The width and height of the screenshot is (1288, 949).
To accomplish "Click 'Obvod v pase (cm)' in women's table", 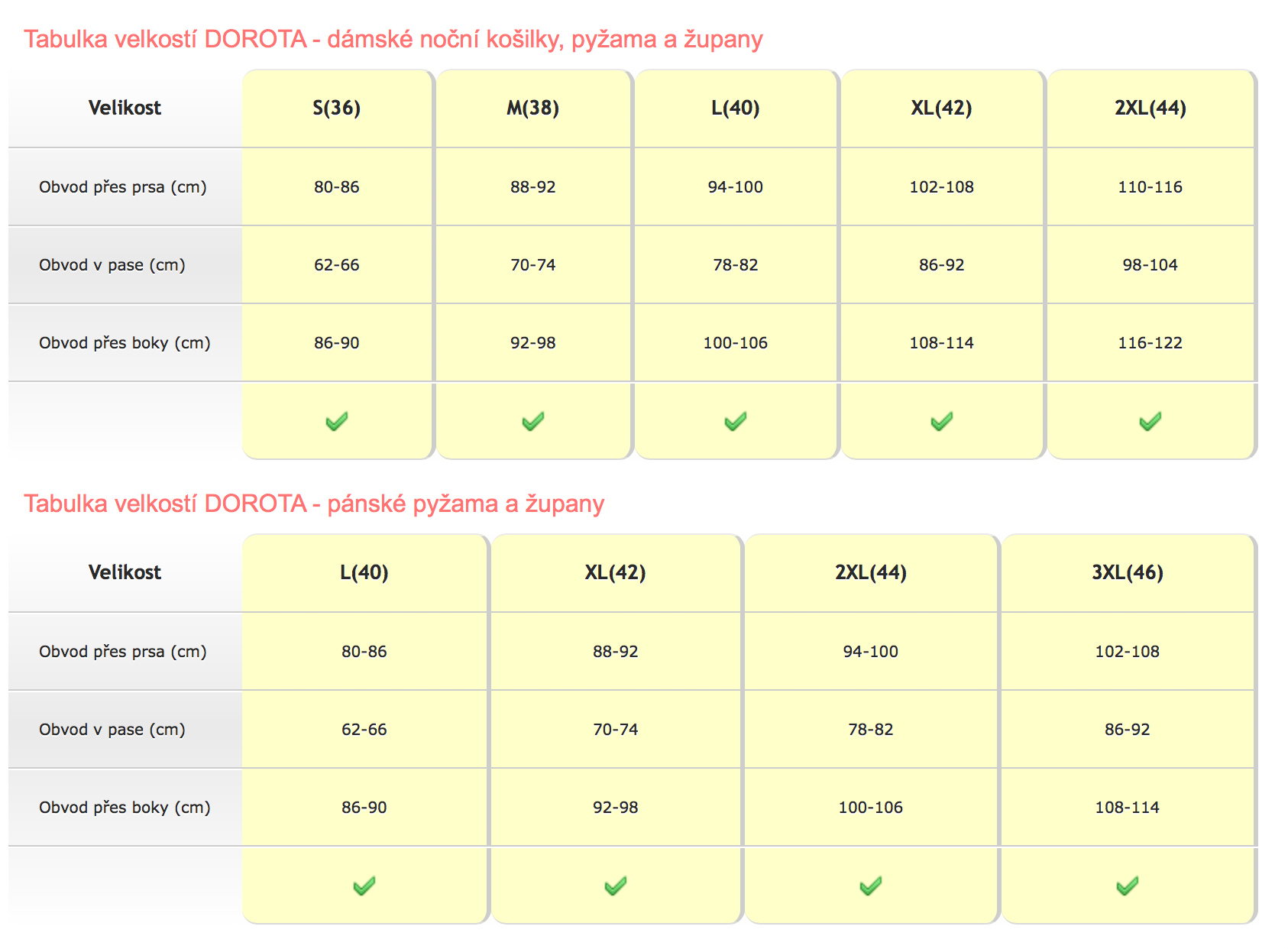I will (112, 265).
